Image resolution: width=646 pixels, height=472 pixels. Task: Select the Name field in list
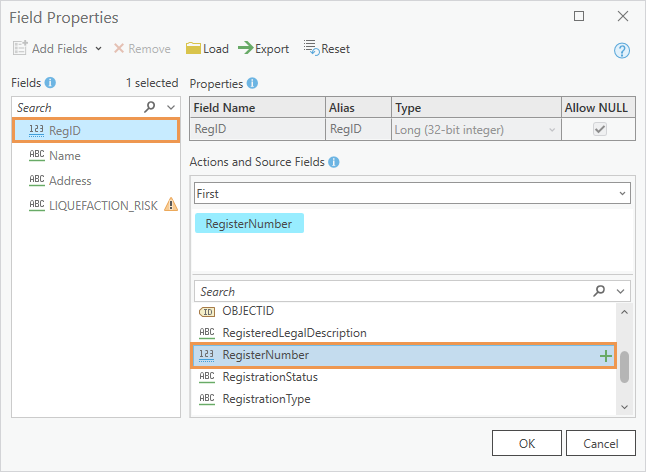pos(65,156)
